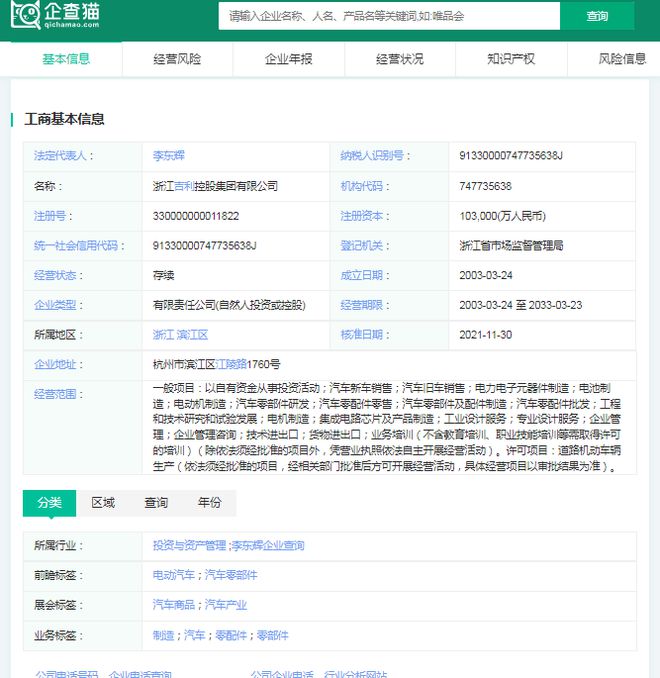Click the green 查询 search button
The height and width of the screenshot is (678, 660).
(x=597, y=16)
